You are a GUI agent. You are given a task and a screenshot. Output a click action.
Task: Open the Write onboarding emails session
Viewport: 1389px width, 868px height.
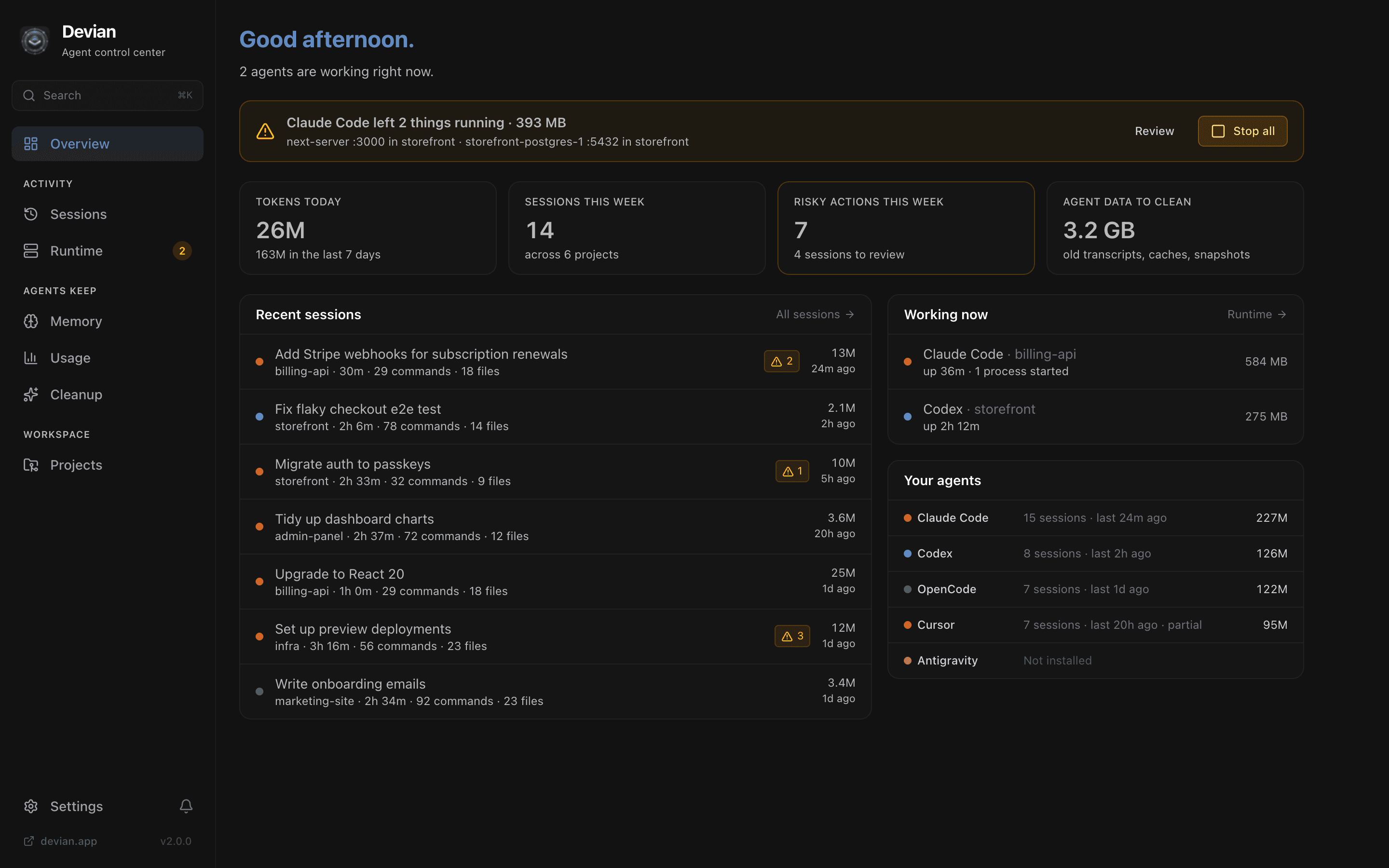pos(555,692)
